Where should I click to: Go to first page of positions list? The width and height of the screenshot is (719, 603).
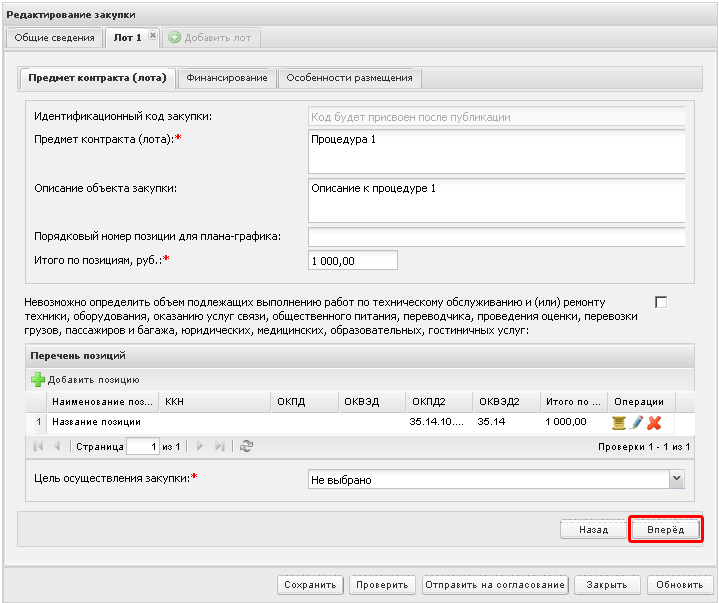38,446
